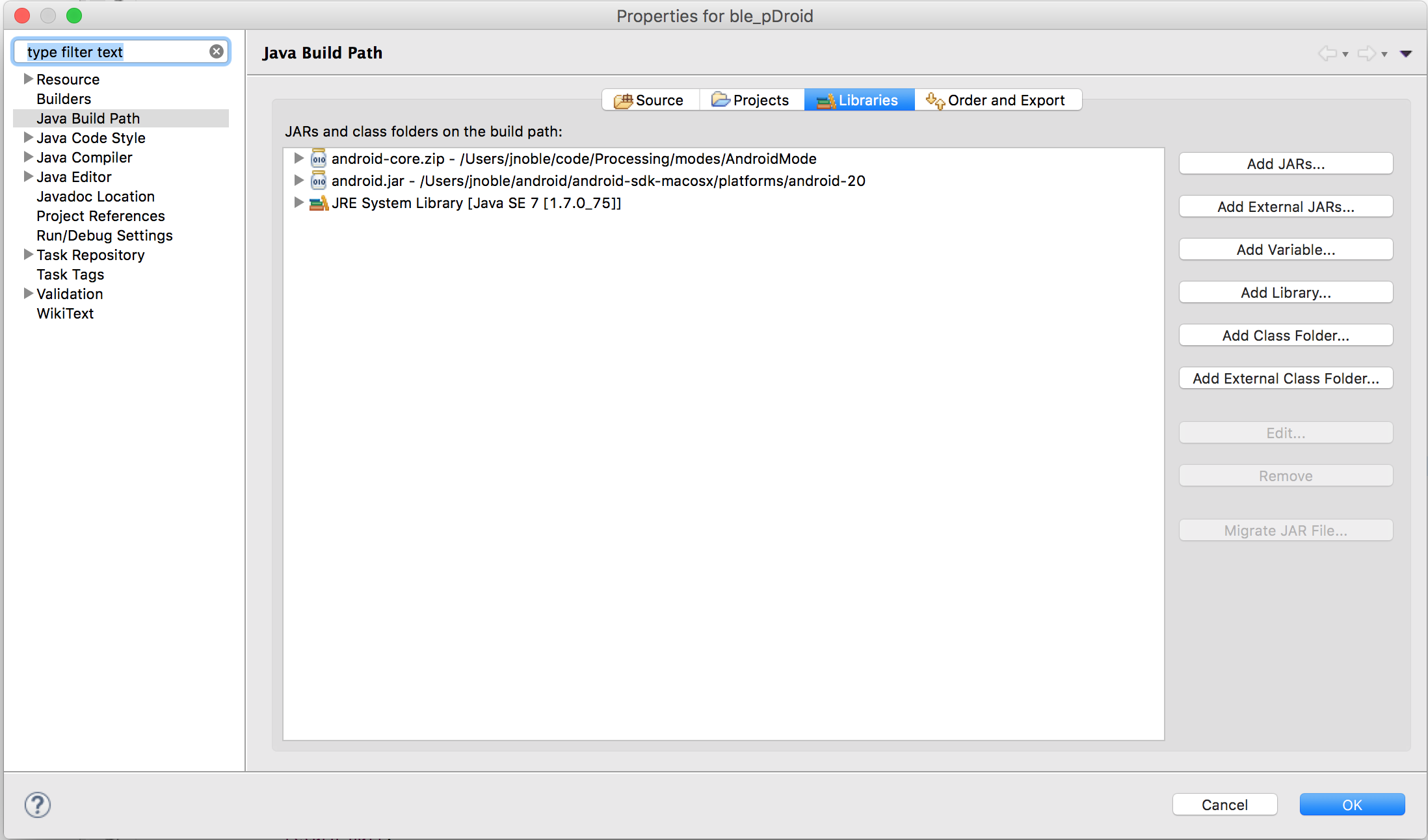Open Run/Debug Settings page
This screenshot has height=840, width=1428.
105,235
